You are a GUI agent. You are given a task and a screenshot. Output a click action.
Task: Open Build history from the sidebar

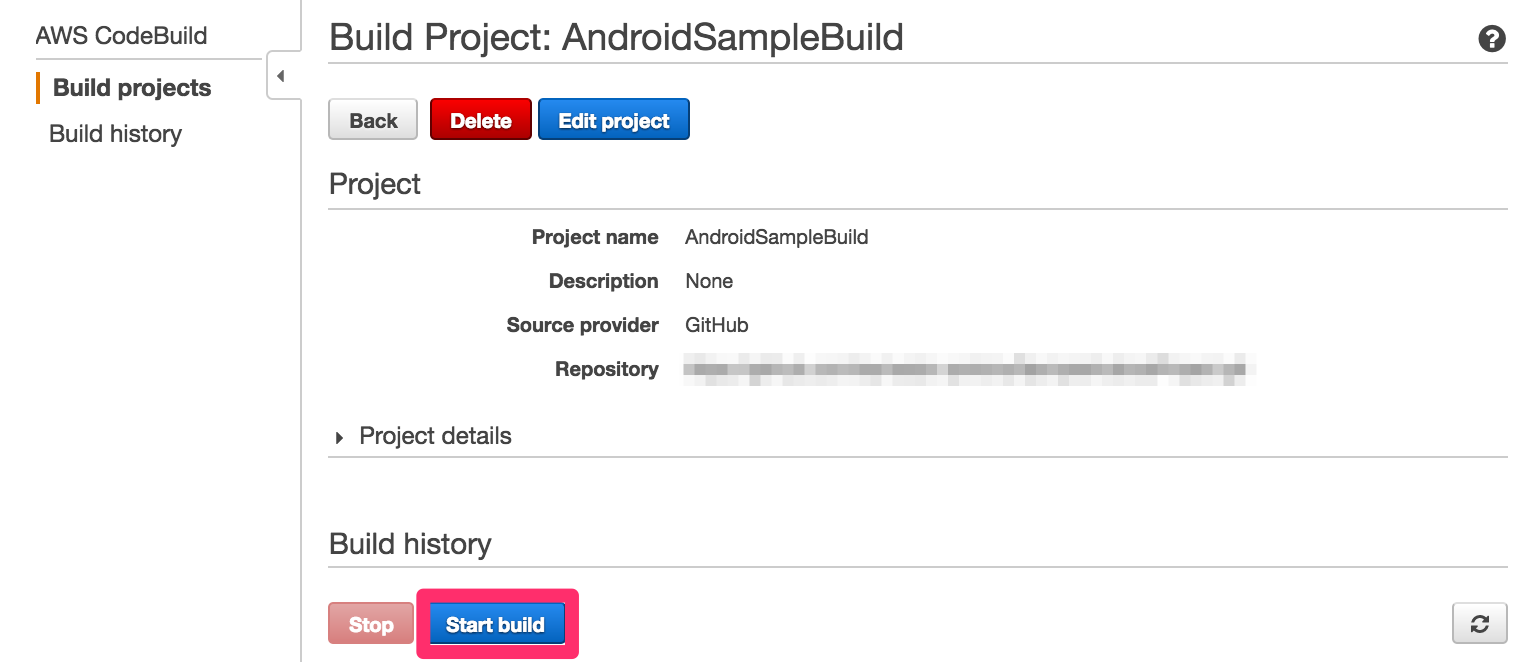point(115,133)
